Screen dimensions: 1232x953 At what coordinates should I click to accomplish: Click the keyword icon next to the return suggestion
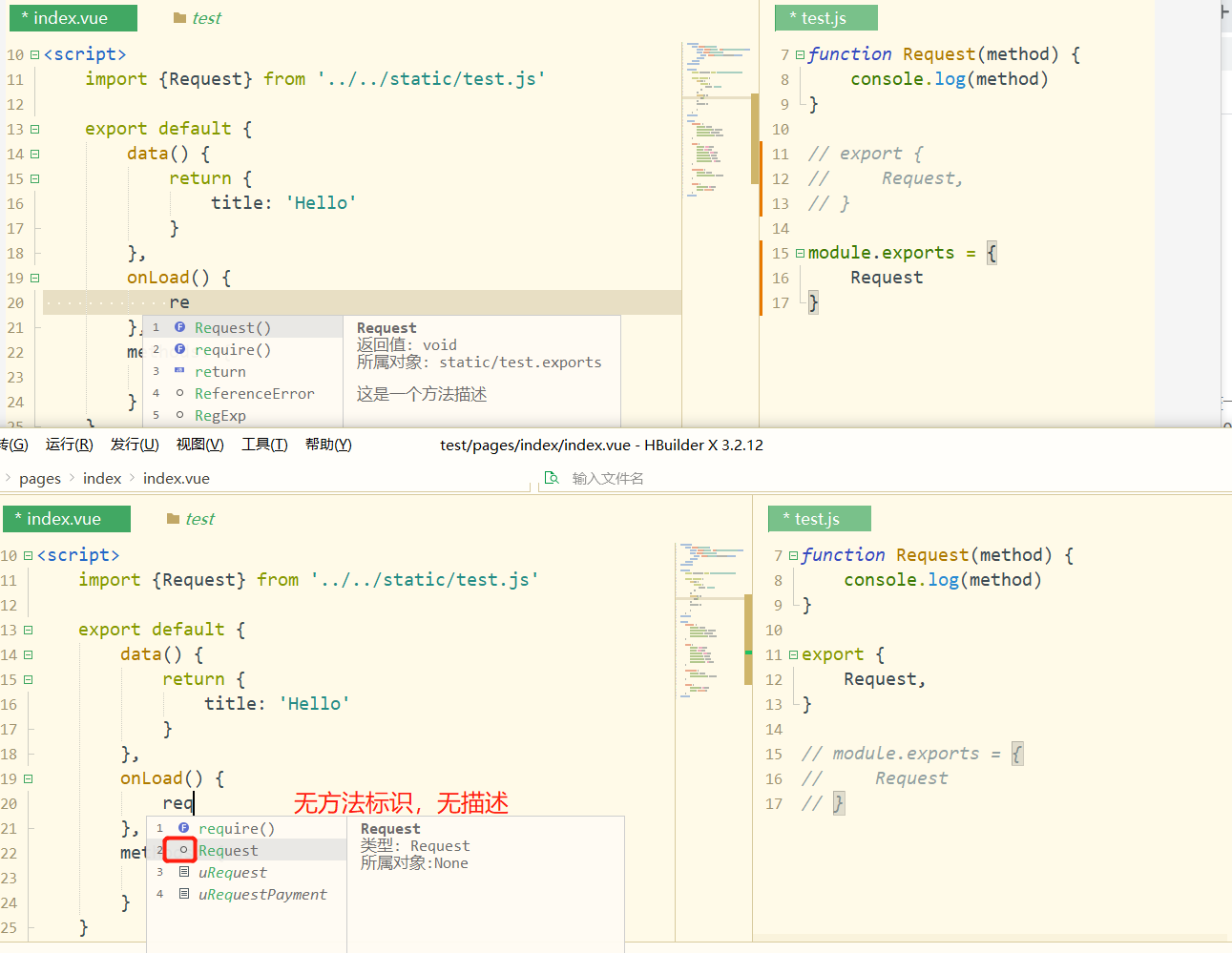tap(179, 371)
